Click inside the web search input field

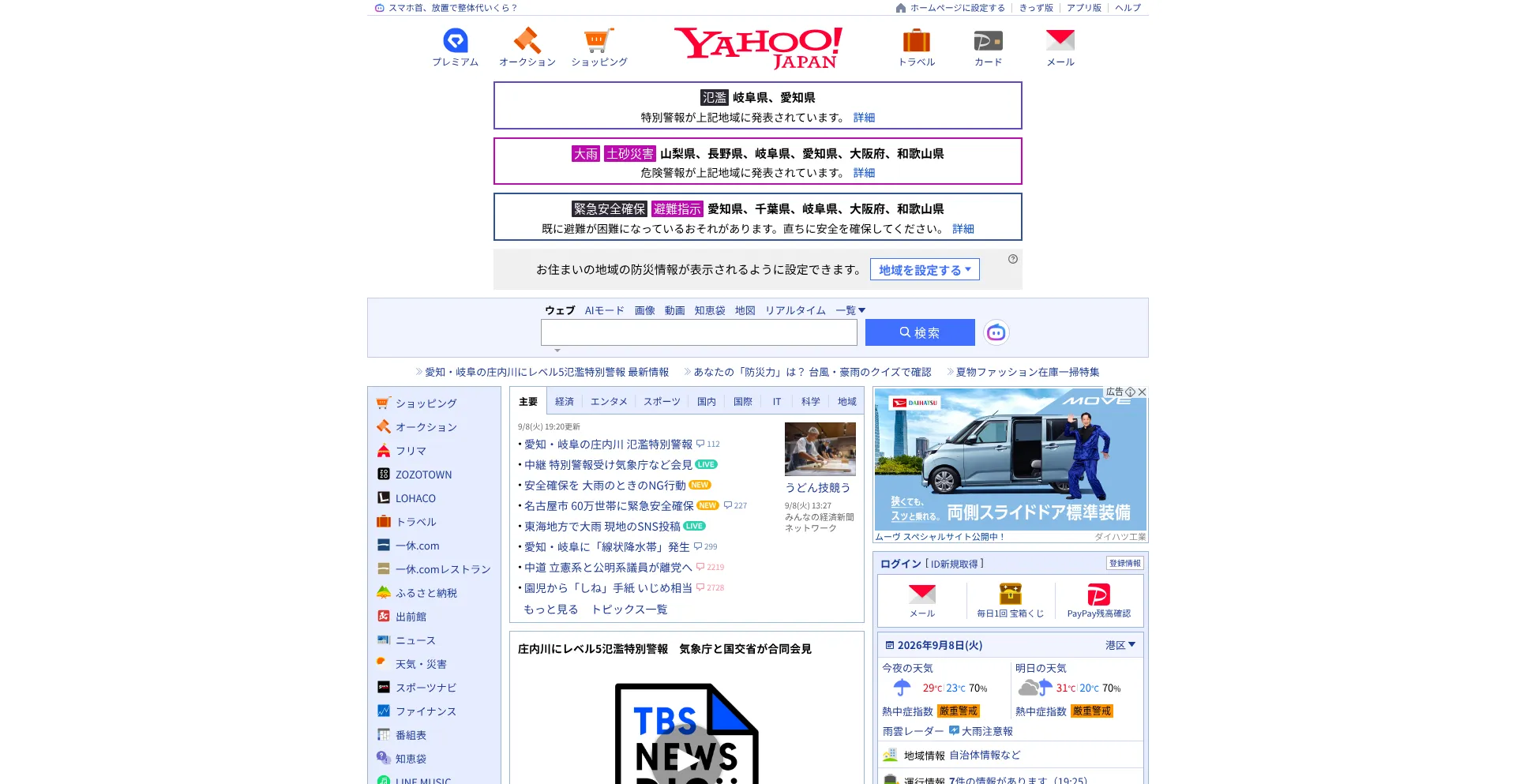tap(699, 332)
